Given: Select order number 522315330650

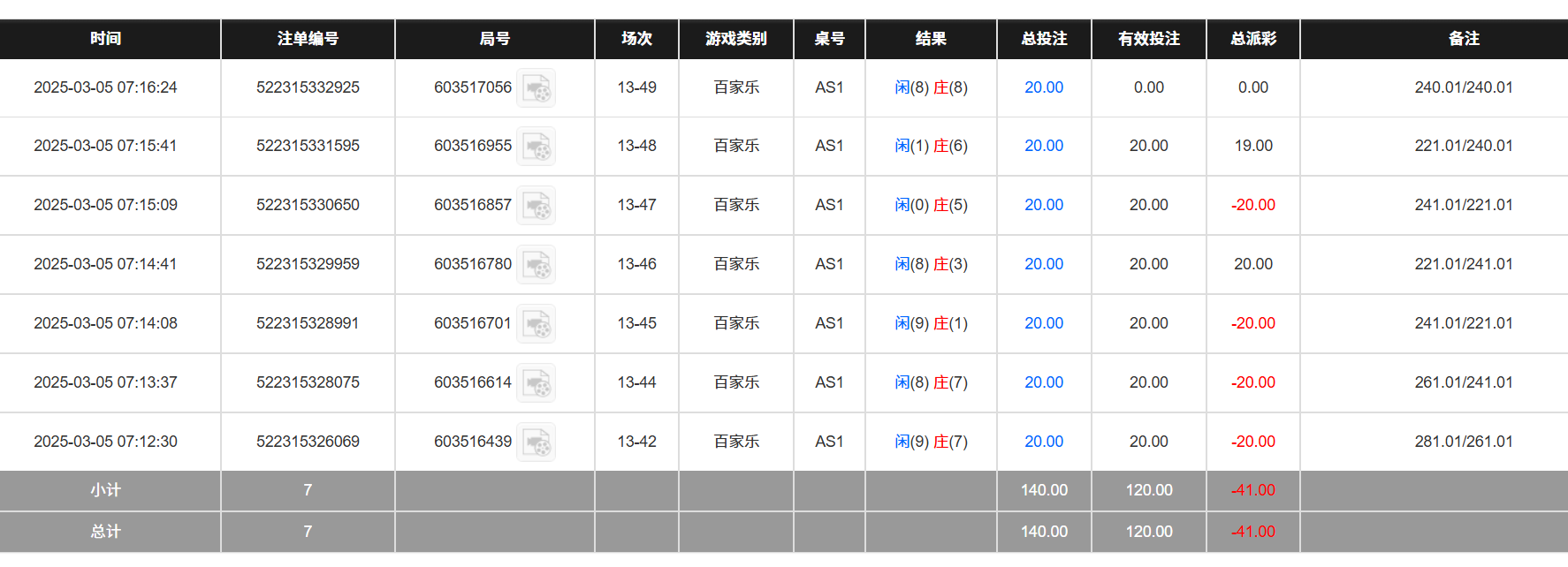Looking at the screenshot, I should [x=308, y=205].
